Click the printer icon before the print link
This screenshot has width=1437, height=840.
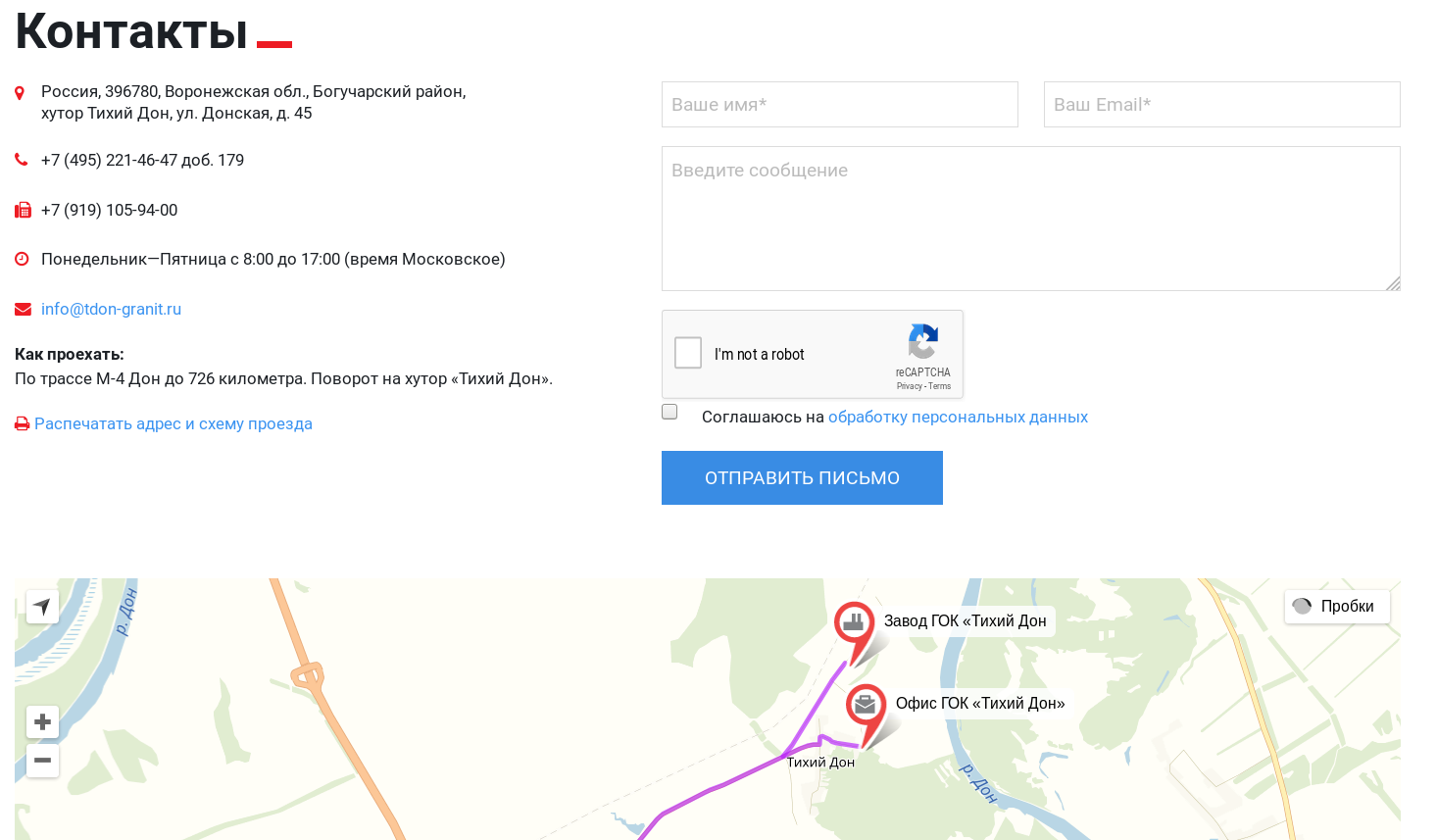pos(21,423)
